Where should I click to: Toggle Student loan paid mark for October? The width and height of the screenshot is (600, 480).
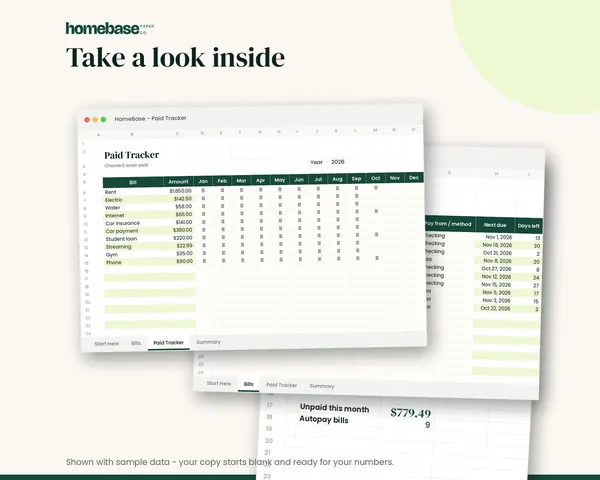click(x=377, y=234)
